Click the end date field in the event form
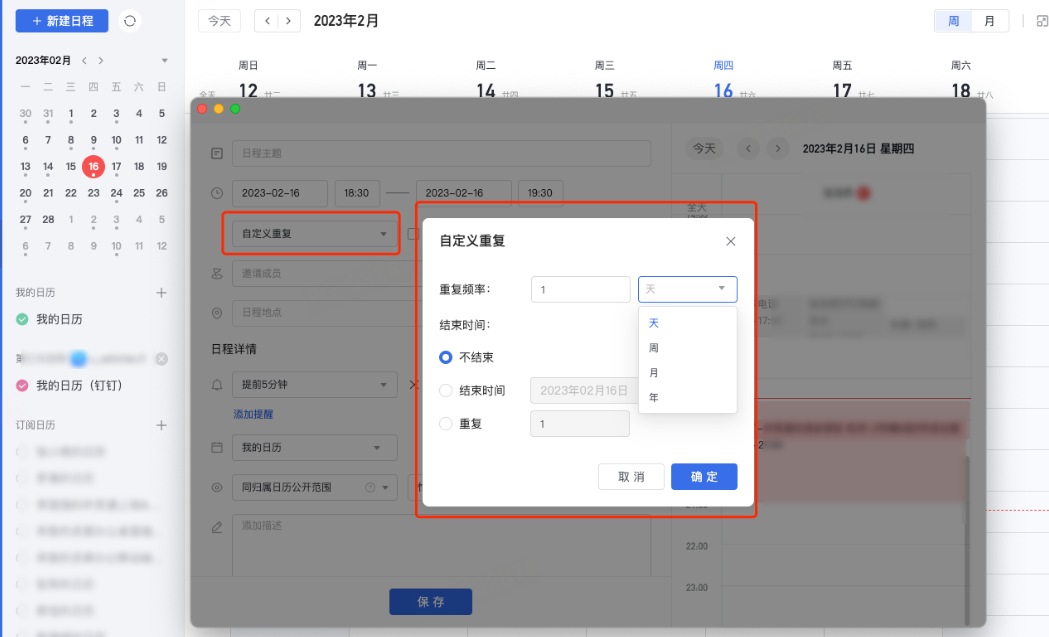Viewport: 1049px width, 637px height. pyautogui.click(x=464, y=193)
